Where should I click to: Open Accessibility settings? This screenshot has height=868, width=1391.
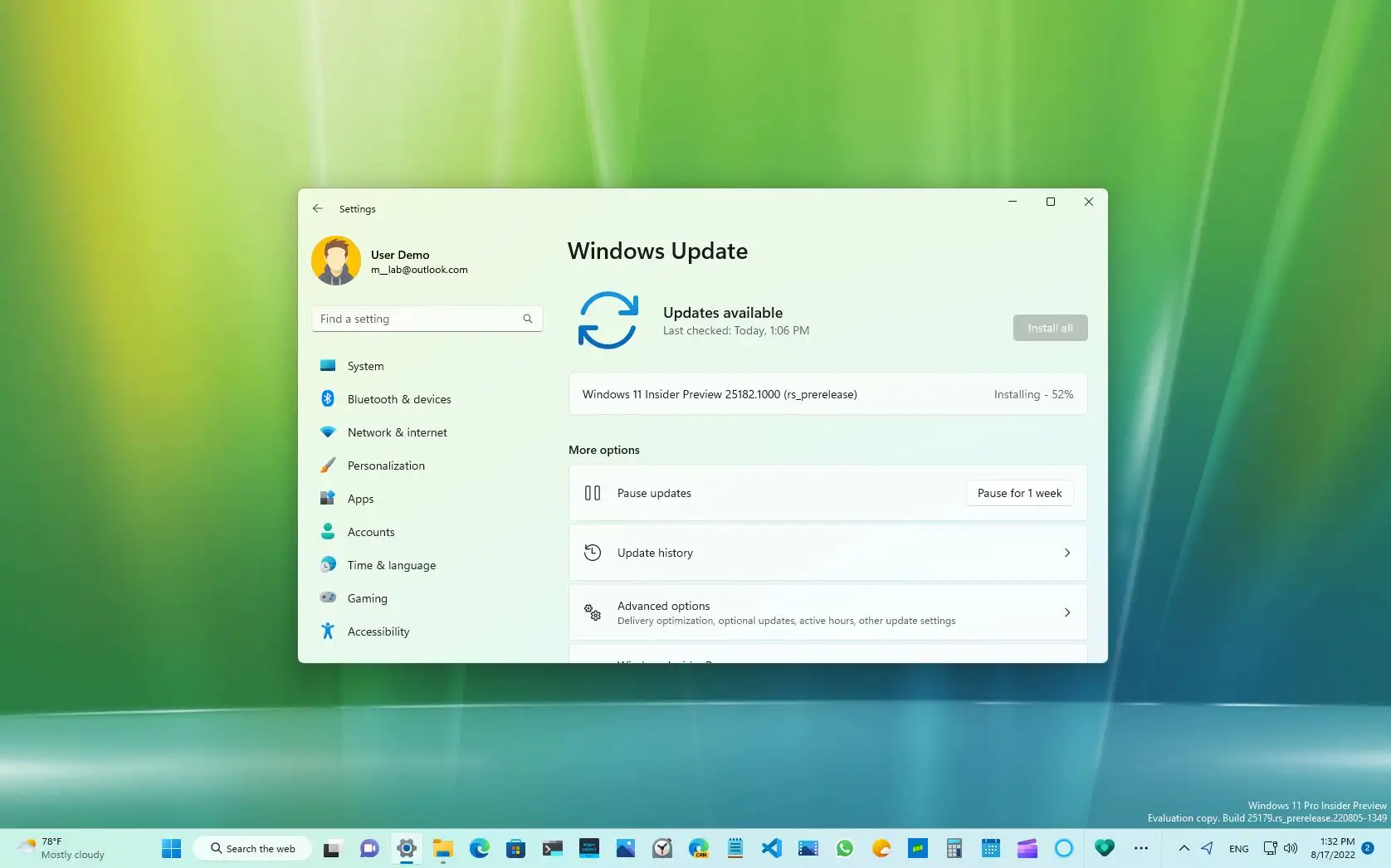point(378,631)
